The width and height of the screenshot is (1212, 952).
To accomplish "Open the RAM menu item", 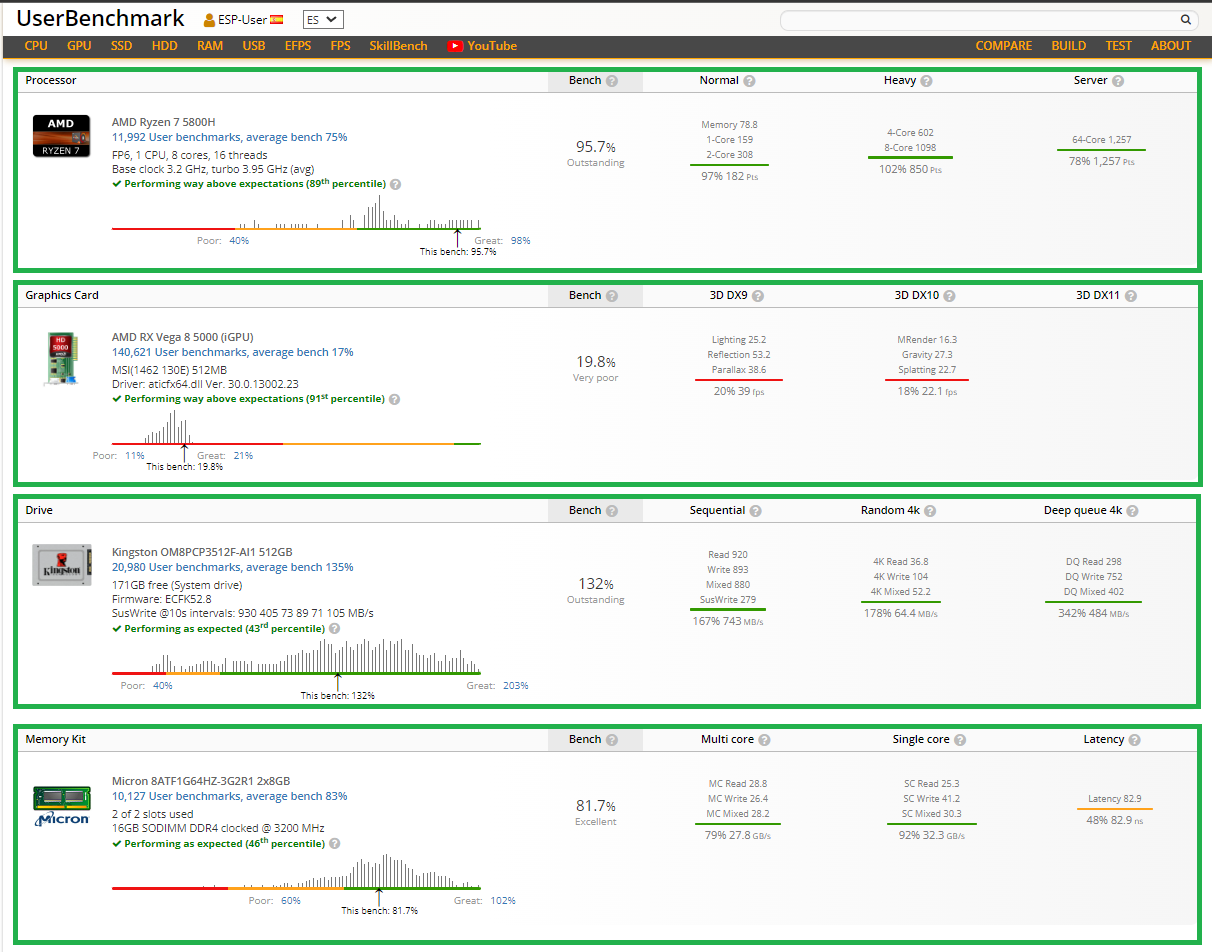I will (210, 46).
